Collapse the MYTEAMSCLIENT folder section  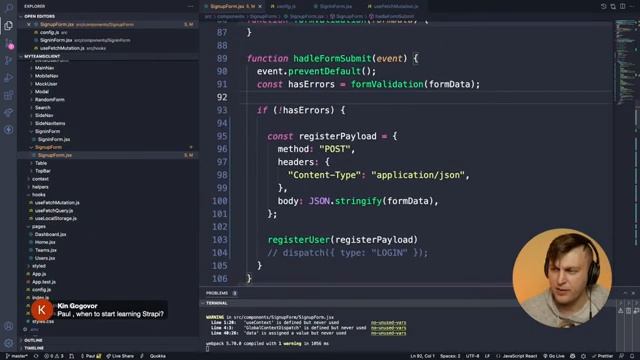click(42, 56)
